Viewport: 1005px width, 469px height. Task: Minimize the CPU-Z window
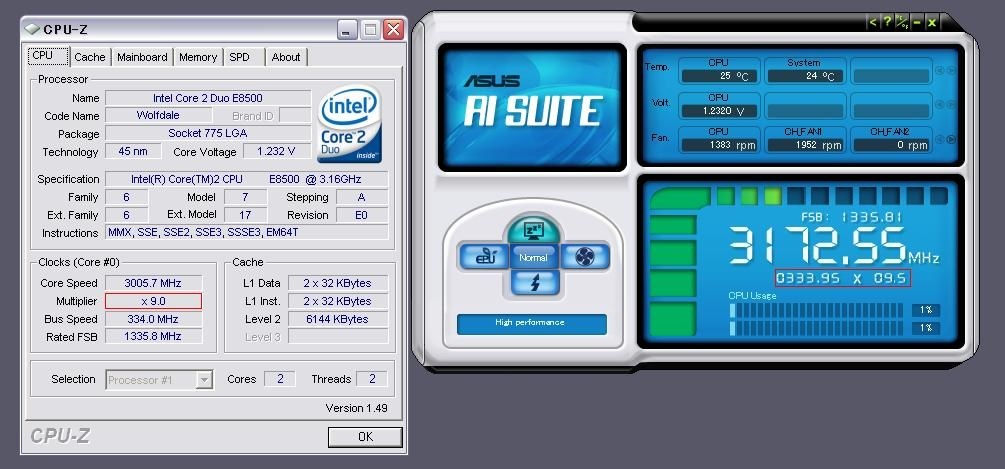coord(347,29)
